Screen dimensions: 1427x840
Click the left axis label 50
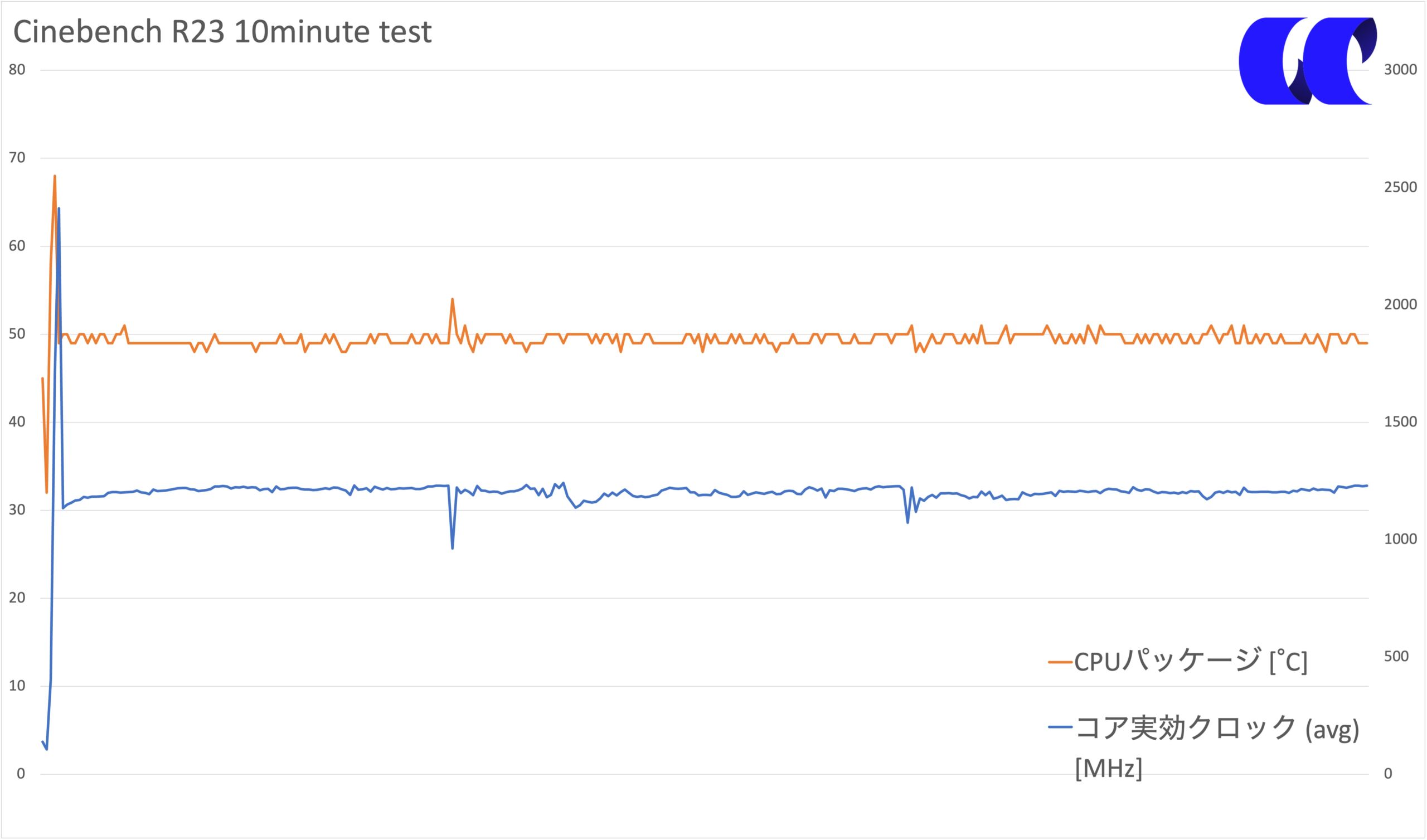(17, 334)
